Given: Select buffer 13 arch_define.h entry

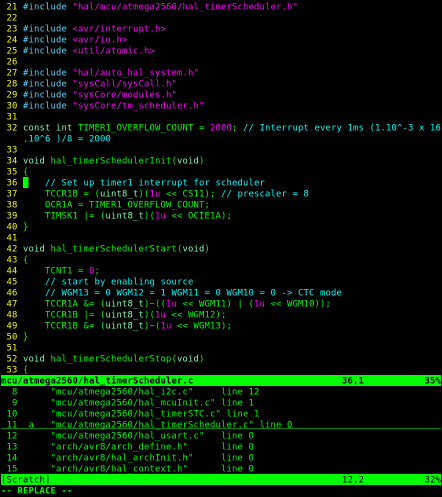Looking at the screenshot, I should point(131,446).
